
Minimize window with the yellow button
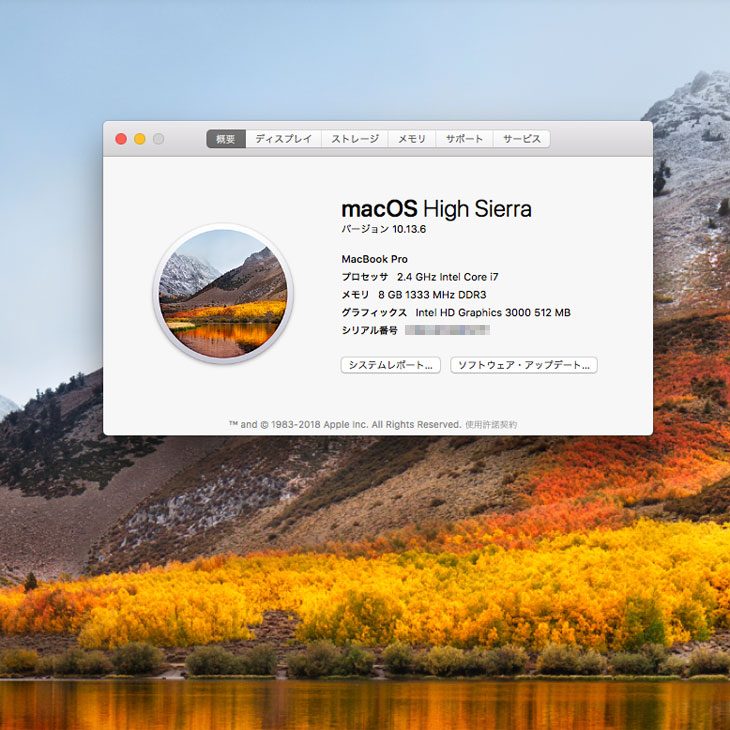pyautogui.click(x=140, y=139)
